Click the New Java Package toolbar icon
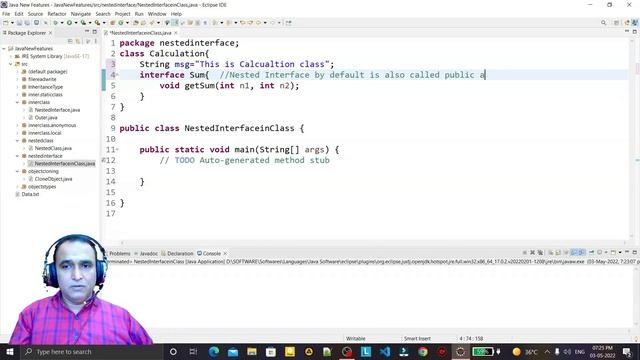Image resolution: width=640 pixels, height=360 pixels. point(113,23)
